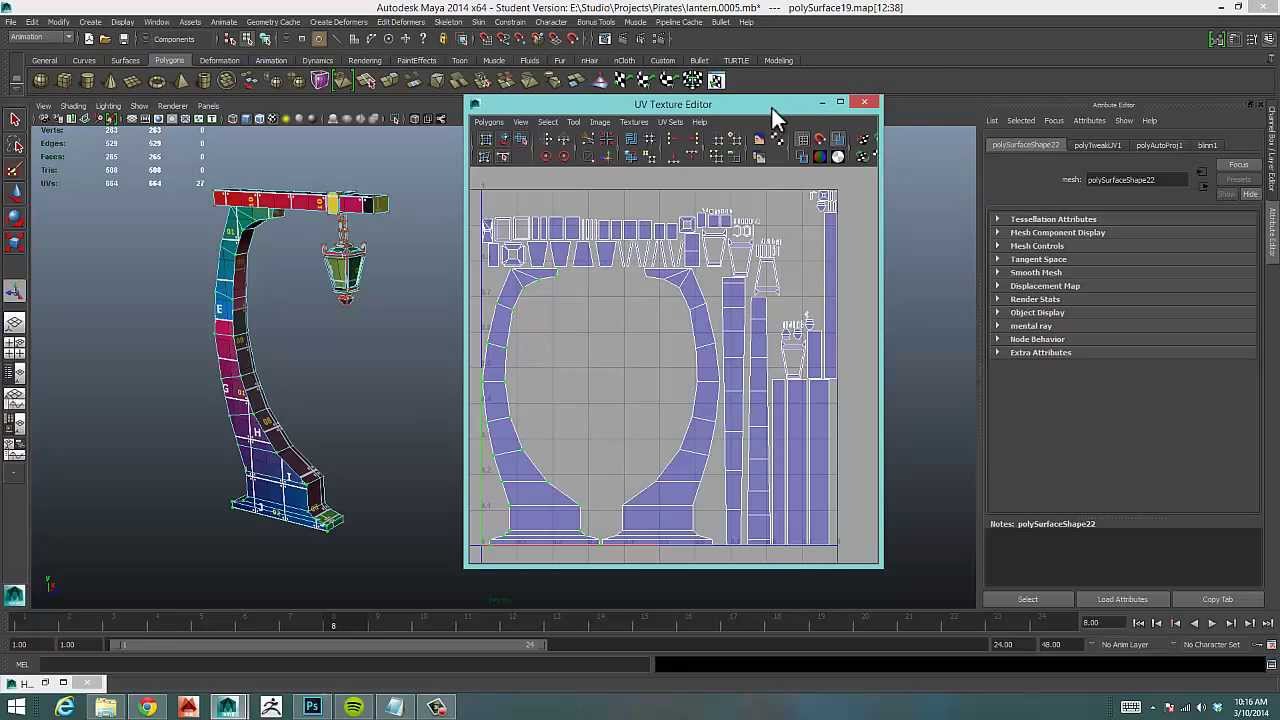
Task: Click frame 8 marker on timeline
Action: (x=333, y=624)
